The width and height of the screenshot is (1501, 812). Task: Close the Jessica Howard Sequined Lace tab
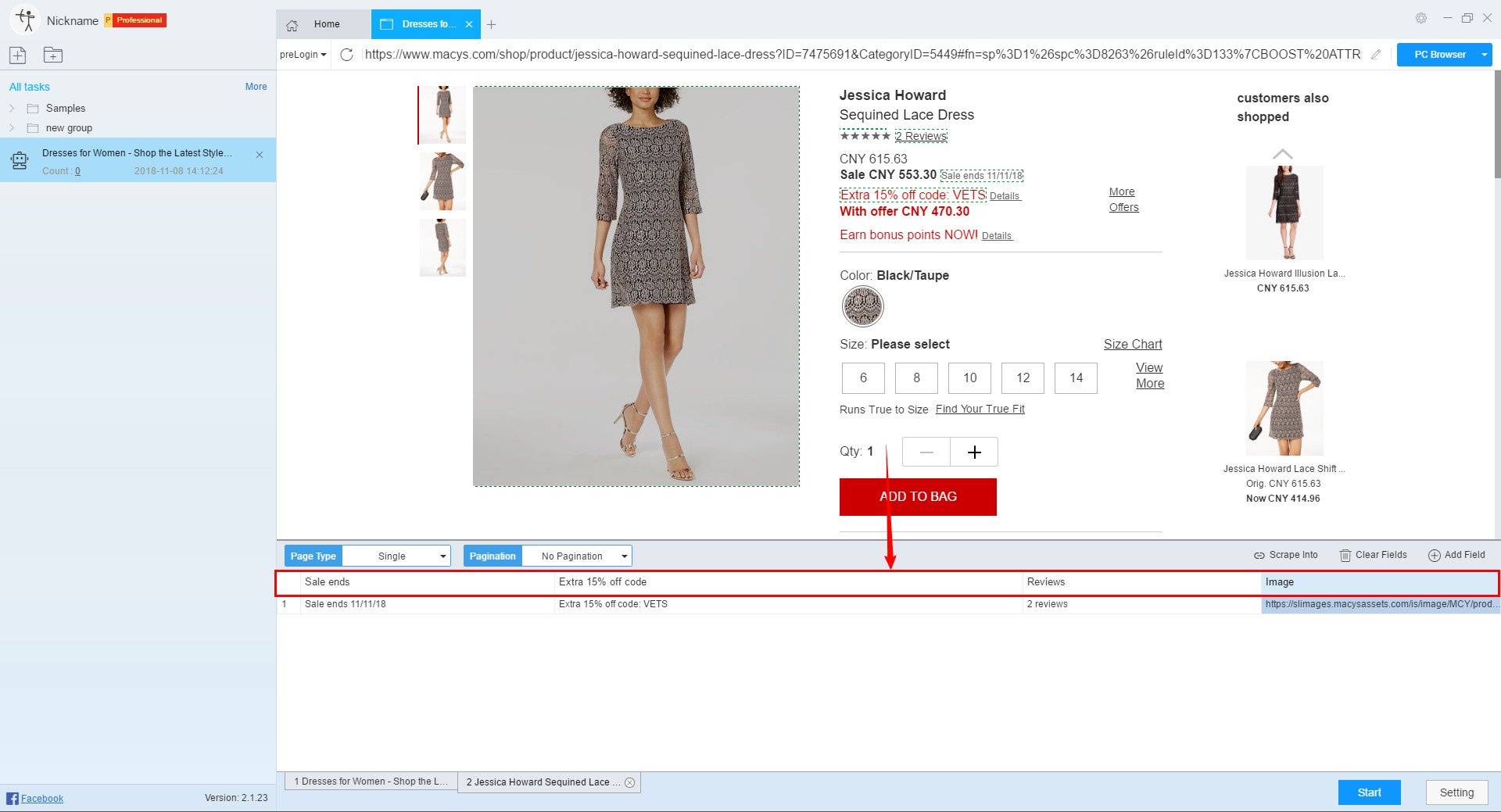(x=629, y=782)
